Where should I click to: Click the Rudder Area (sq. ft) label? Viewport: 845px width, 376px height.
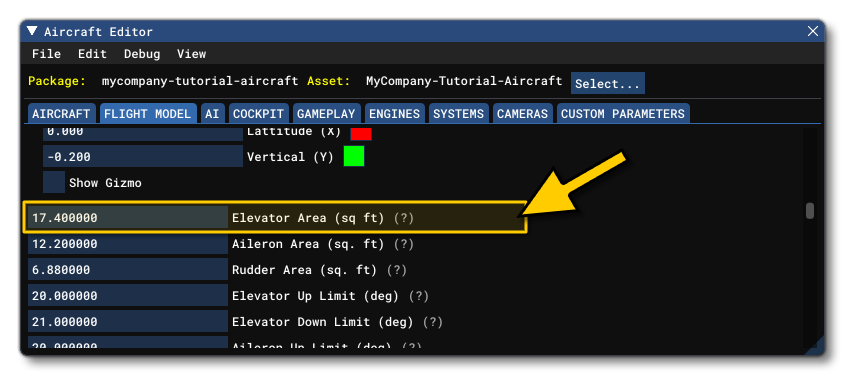(x=304, y=270)
